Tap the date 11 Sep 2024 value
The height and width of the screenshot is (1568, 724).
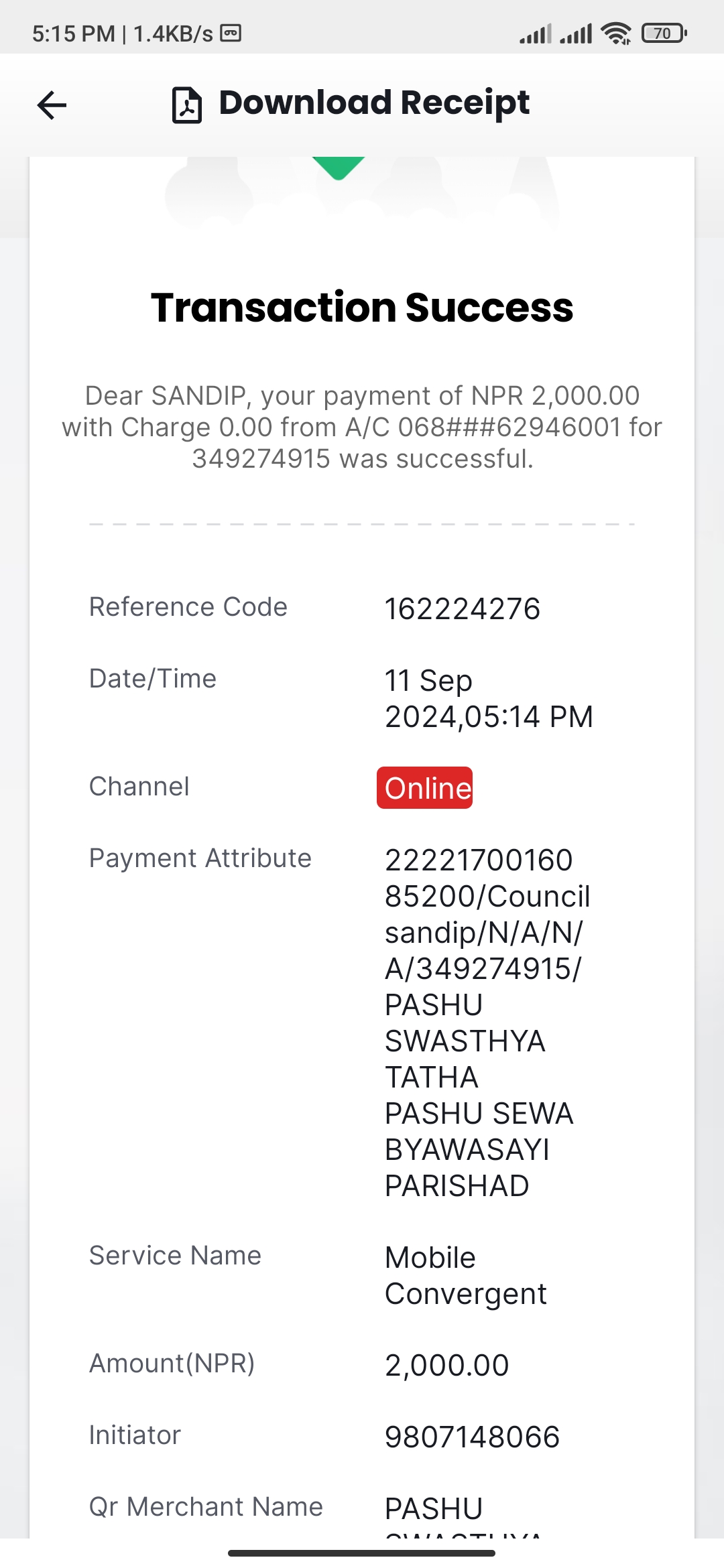pyautogui.click(x=489, y=698)
